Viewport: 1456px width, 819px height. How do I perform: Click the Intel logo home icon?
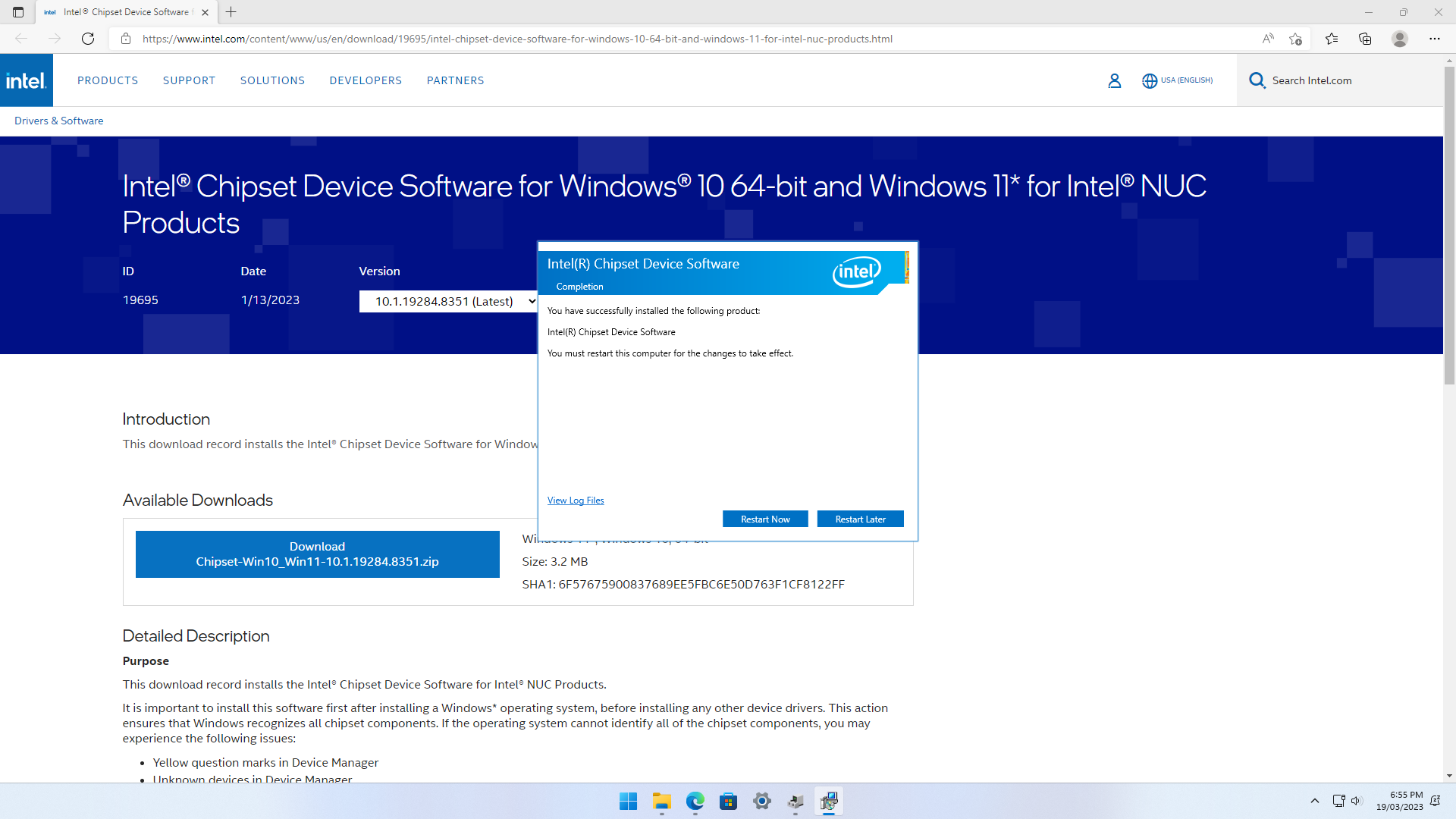click(x=27, y=80)
